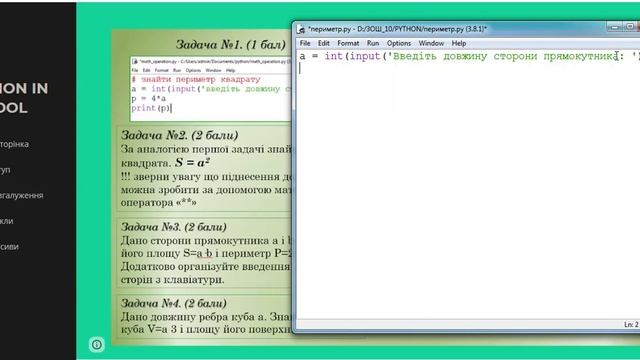Image resolution: width=640 pixels, height=360 pixels.
Task: Click the 'ON IN OOL' site title in sidebar
Action: [x=24, y=98]
